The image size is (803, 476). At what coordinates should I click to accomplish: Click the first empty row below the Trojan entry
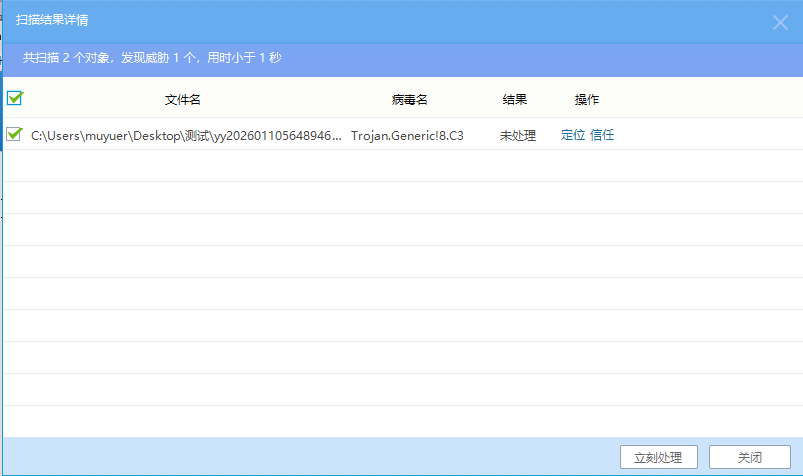[x=400, y=166]
